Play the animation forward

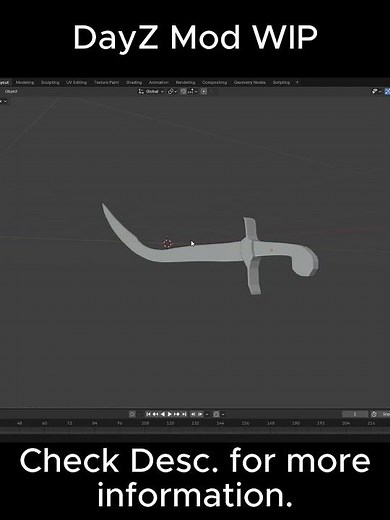170,414
